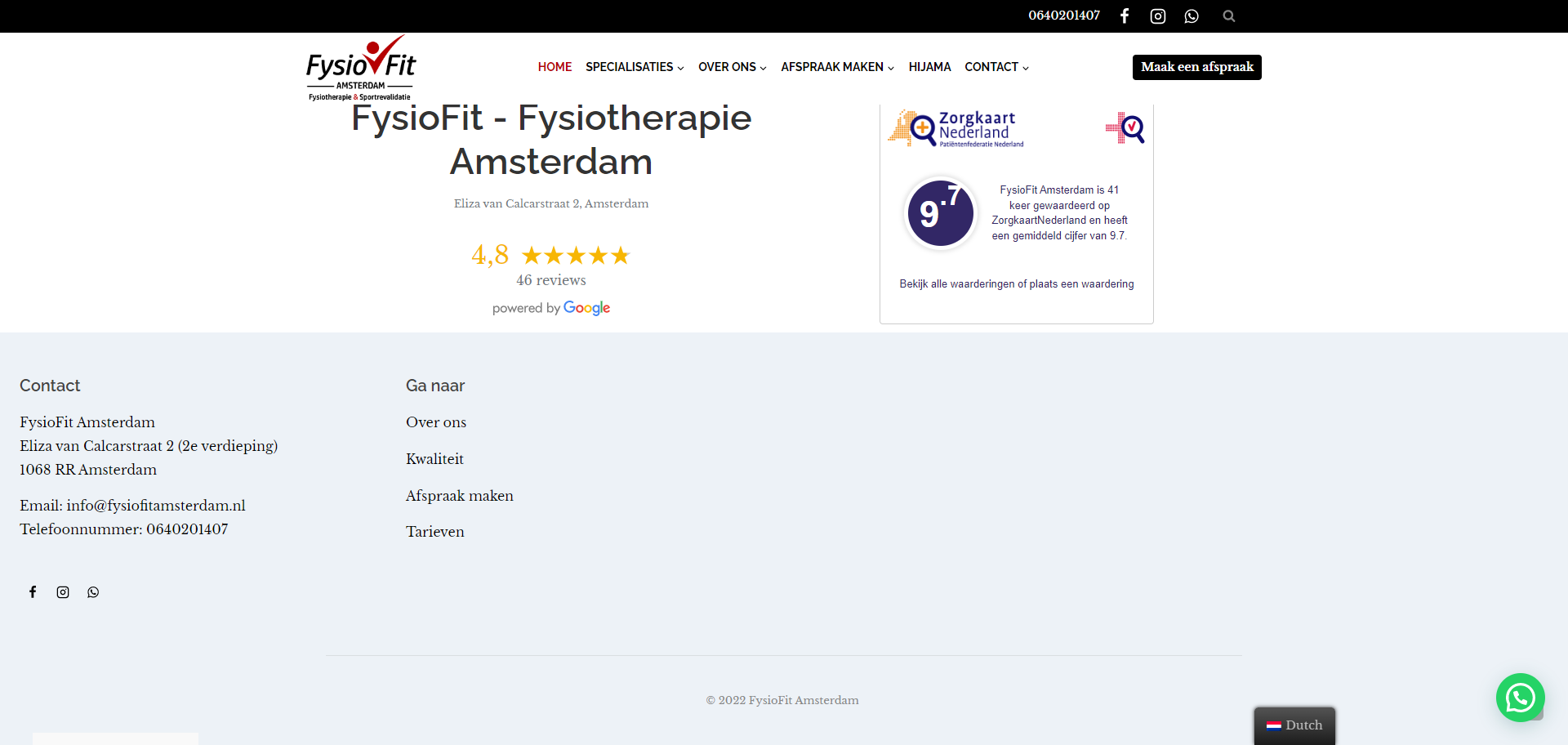Open Facebook icon in top black bar
Screen dimensions: 1568x745
(1125, 16)
